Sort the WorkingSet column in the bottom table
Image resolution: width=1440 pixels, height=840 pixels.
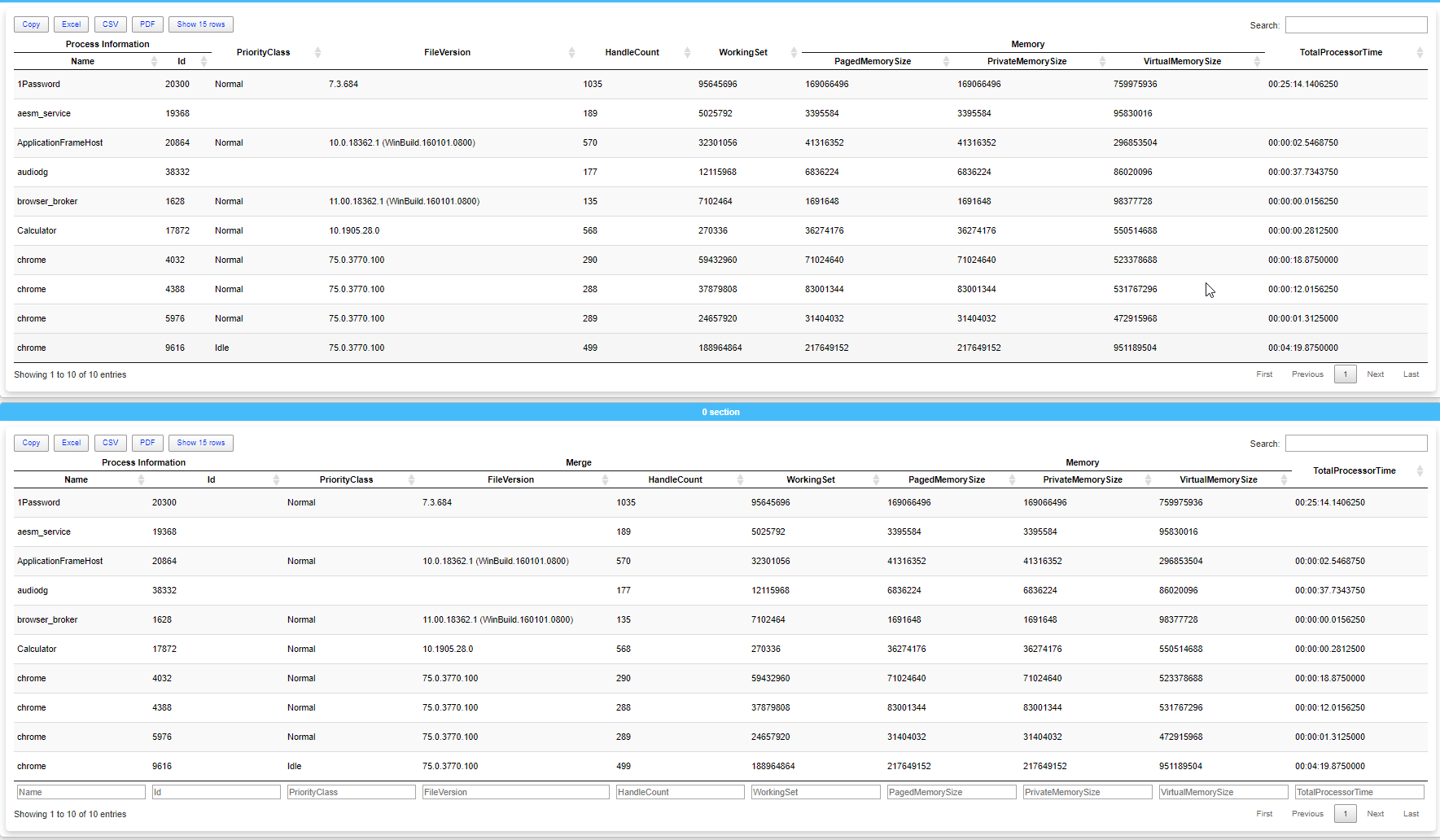pos(811,479)
